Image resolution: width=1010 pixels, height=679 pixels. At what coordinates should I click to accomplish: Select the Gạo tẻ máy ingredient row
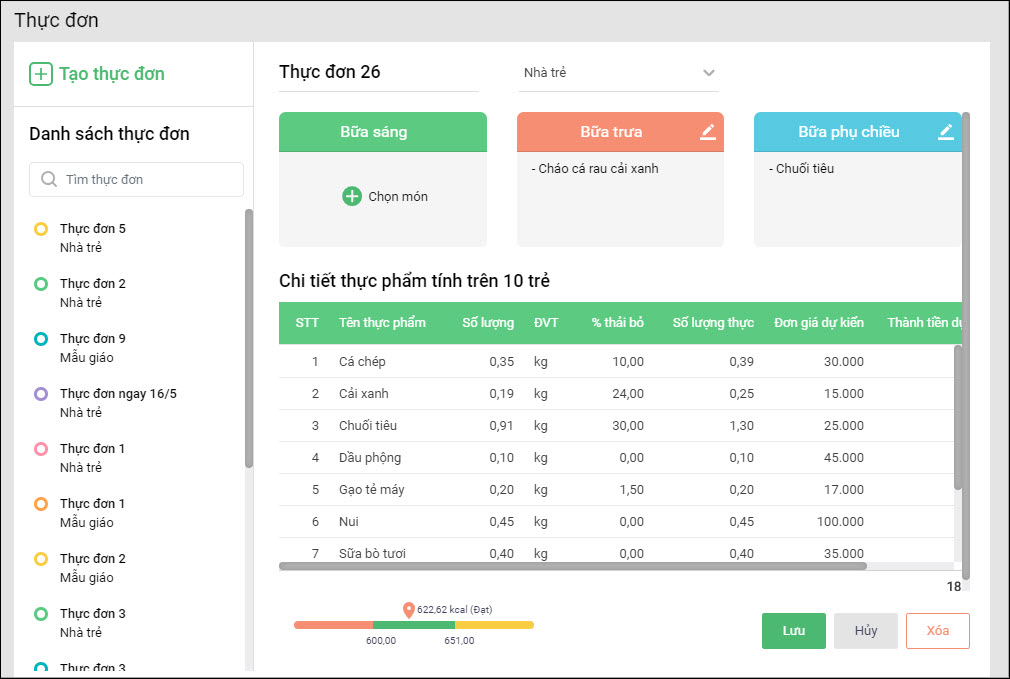(x=616, y=490)
